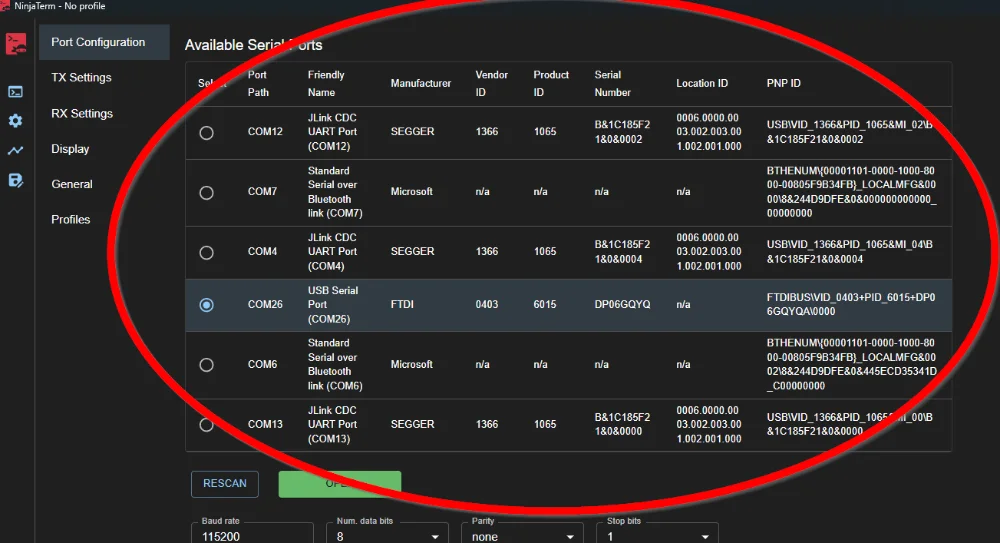Open the settings gear icon
1000x543 pixels.
[x=15, y=121]
